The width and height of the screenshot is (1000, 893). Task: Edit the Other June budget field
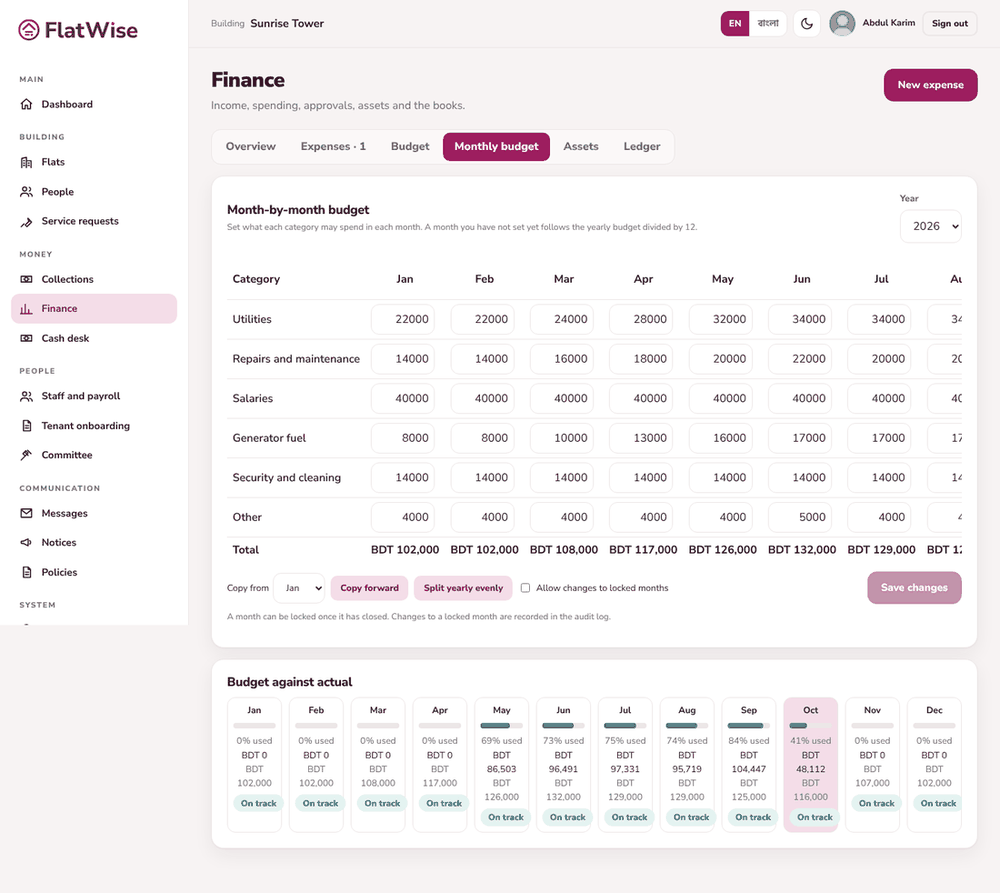800,517
